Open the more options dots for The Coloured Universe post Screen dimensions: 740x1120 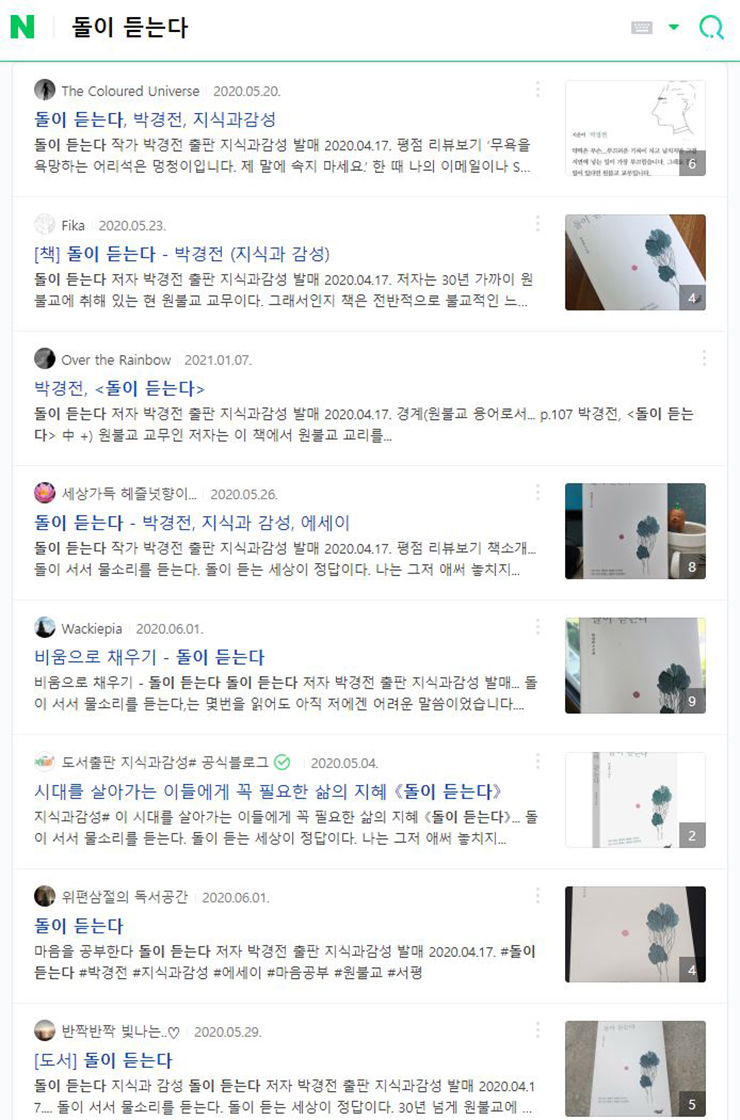(x=537, y=89)
